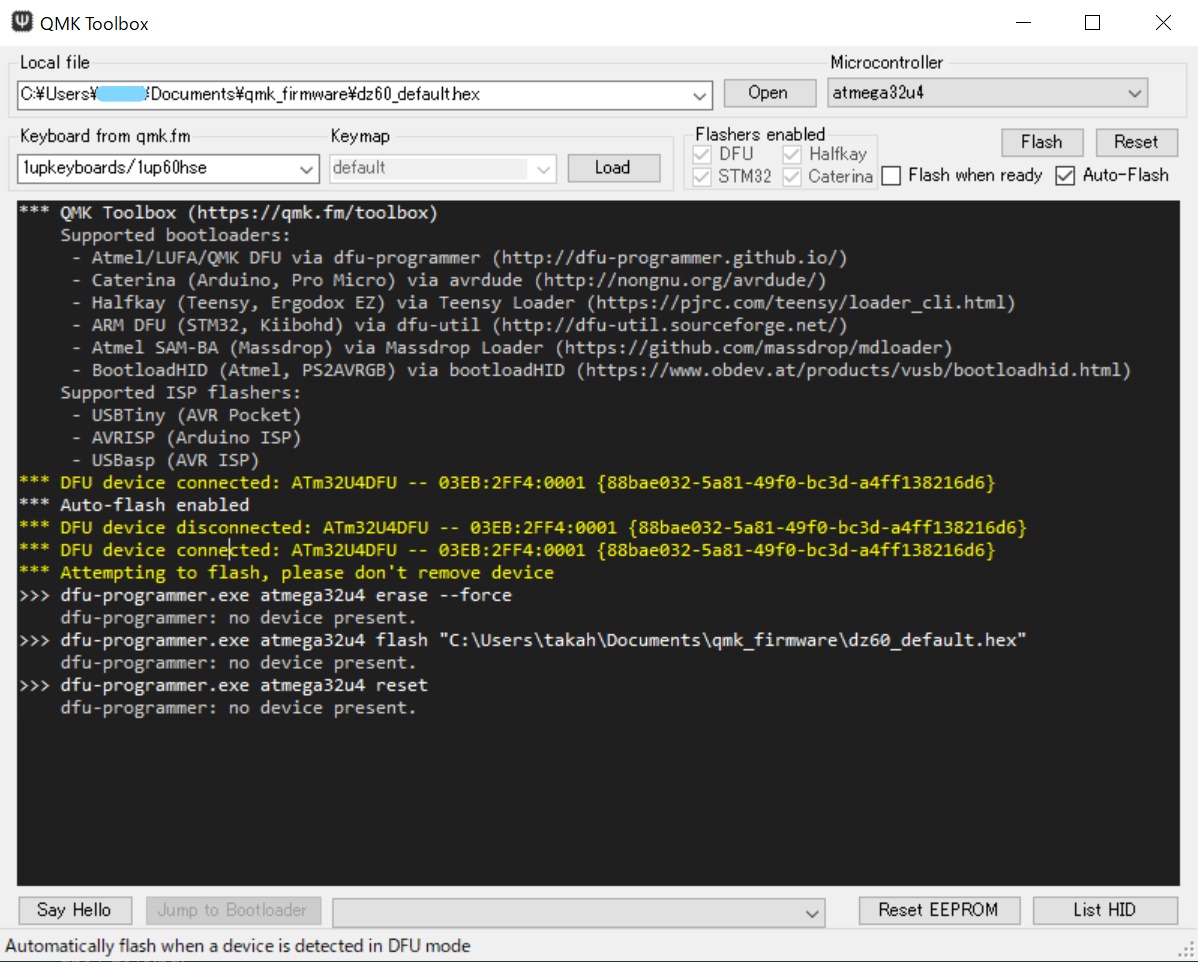This screenshot has width=1198, height=962.
Task: Expand the bottom HID device dropdown
Action: point(812,912)
